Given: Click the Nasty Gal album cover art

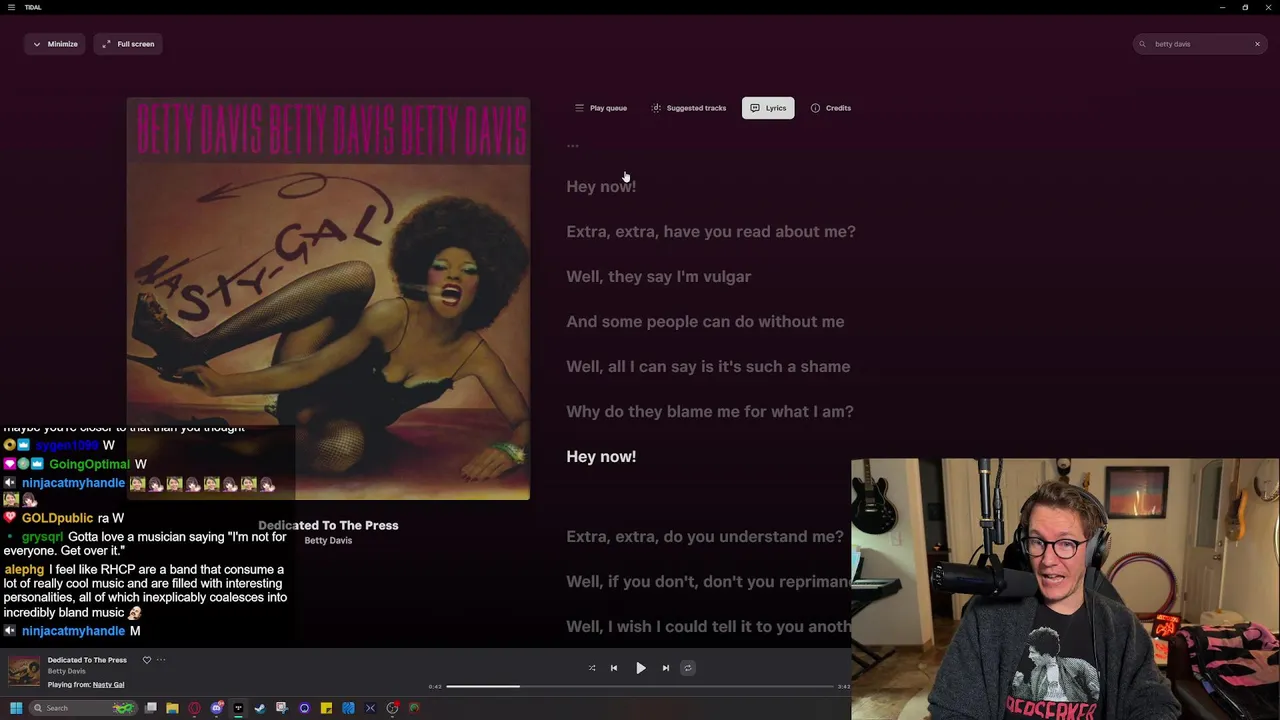Looking at the screenshot, I should tap(328, 298).
